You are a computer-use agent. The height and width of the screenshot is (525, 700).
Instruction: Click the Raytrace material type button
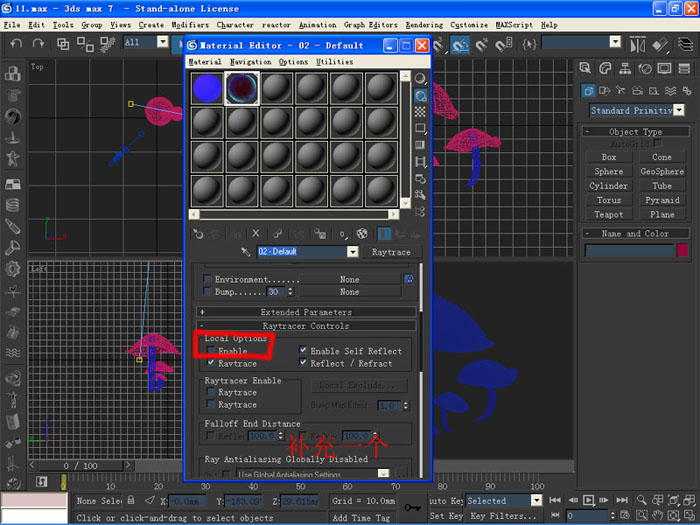[x=391, y=252]
